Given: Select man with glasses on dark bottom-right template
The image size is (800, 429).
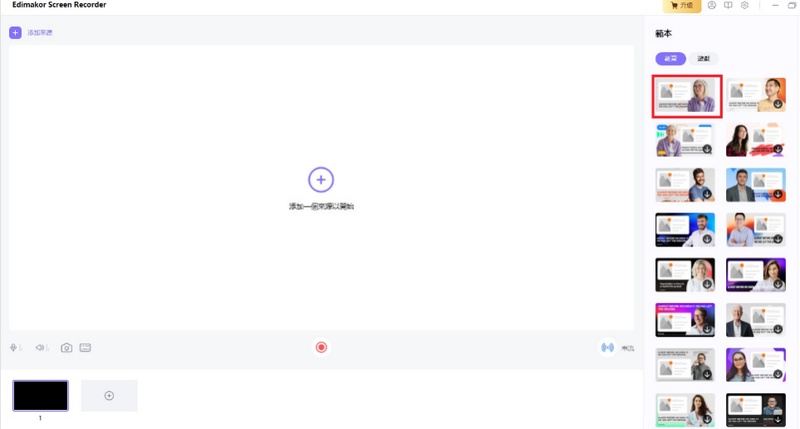Looking at the screenshot, I should 756,410.
